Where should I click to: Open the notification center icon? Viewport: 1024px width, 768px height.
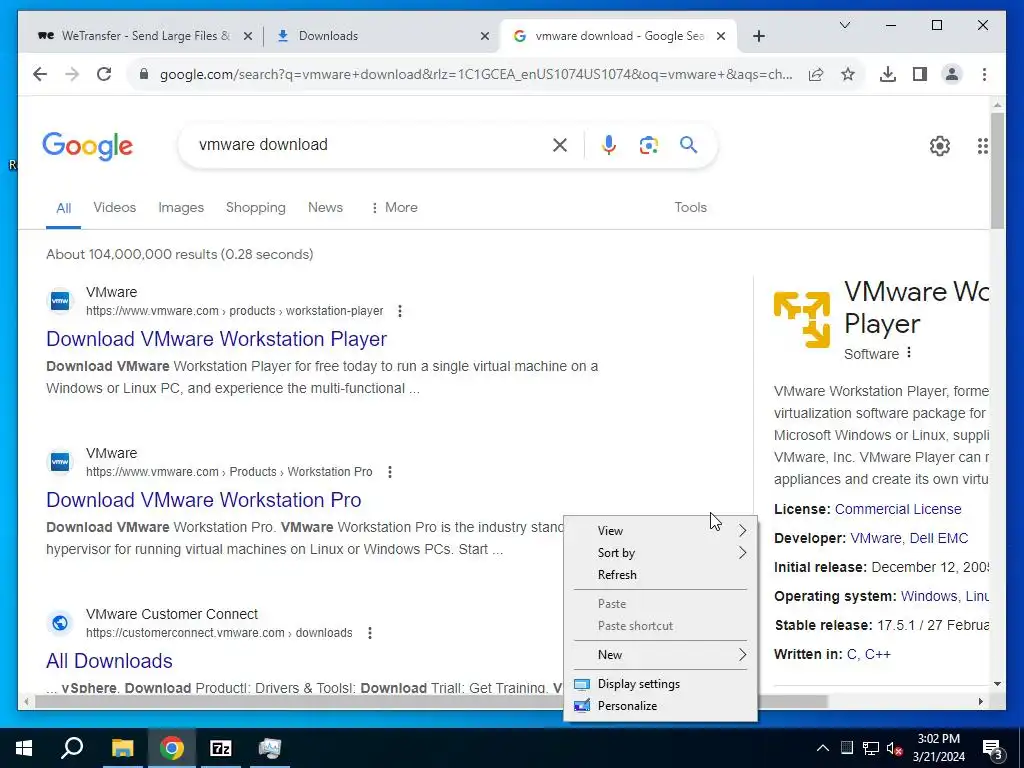click(992, 748)
